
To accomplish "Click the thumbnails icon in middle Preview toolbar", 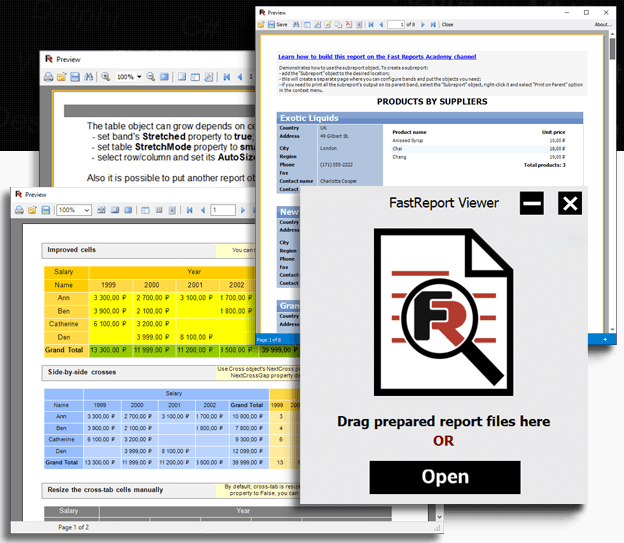I will (x=195, y=77).
